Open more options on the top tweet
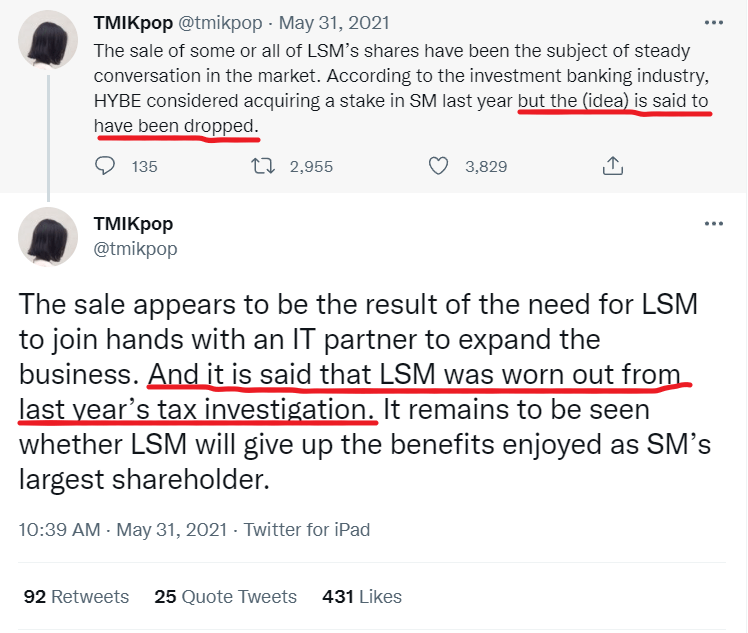Screen dimensions: 748x633 coord(713,22)
